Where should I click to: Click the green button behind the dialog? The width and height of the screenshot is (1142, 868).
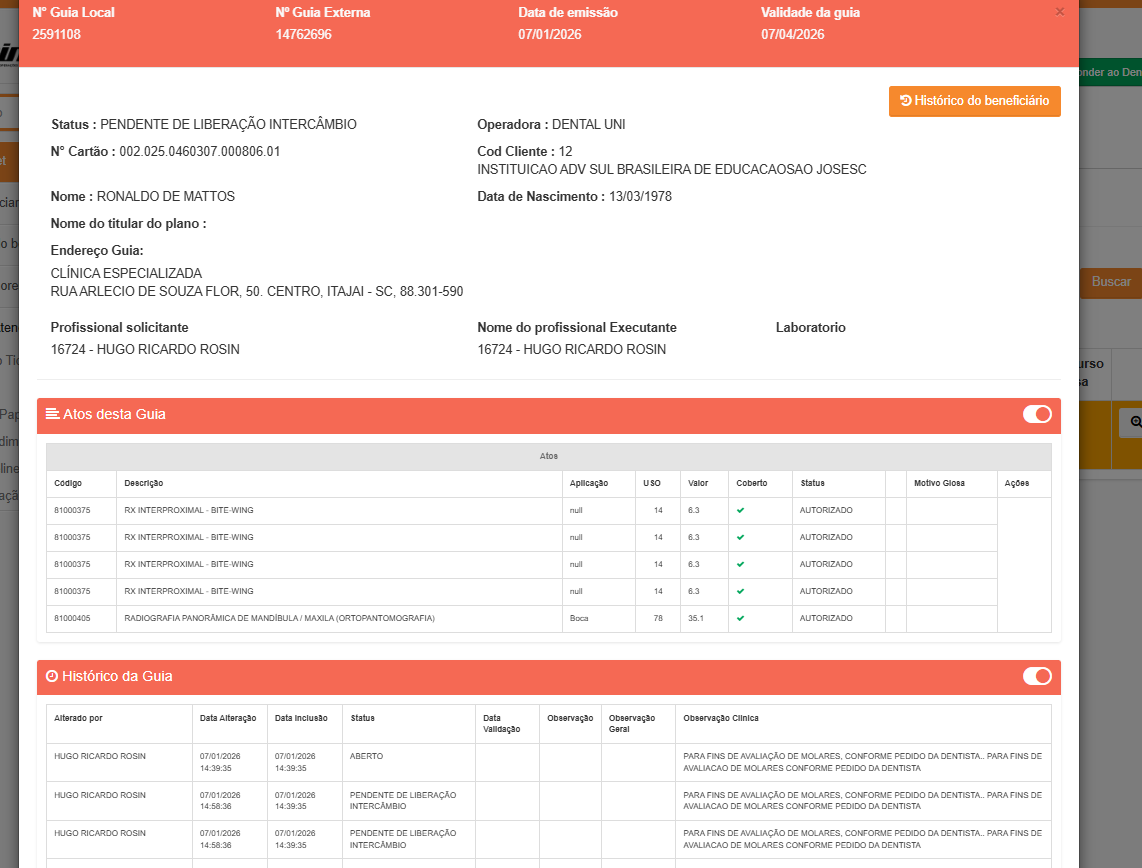[1110, 72]
